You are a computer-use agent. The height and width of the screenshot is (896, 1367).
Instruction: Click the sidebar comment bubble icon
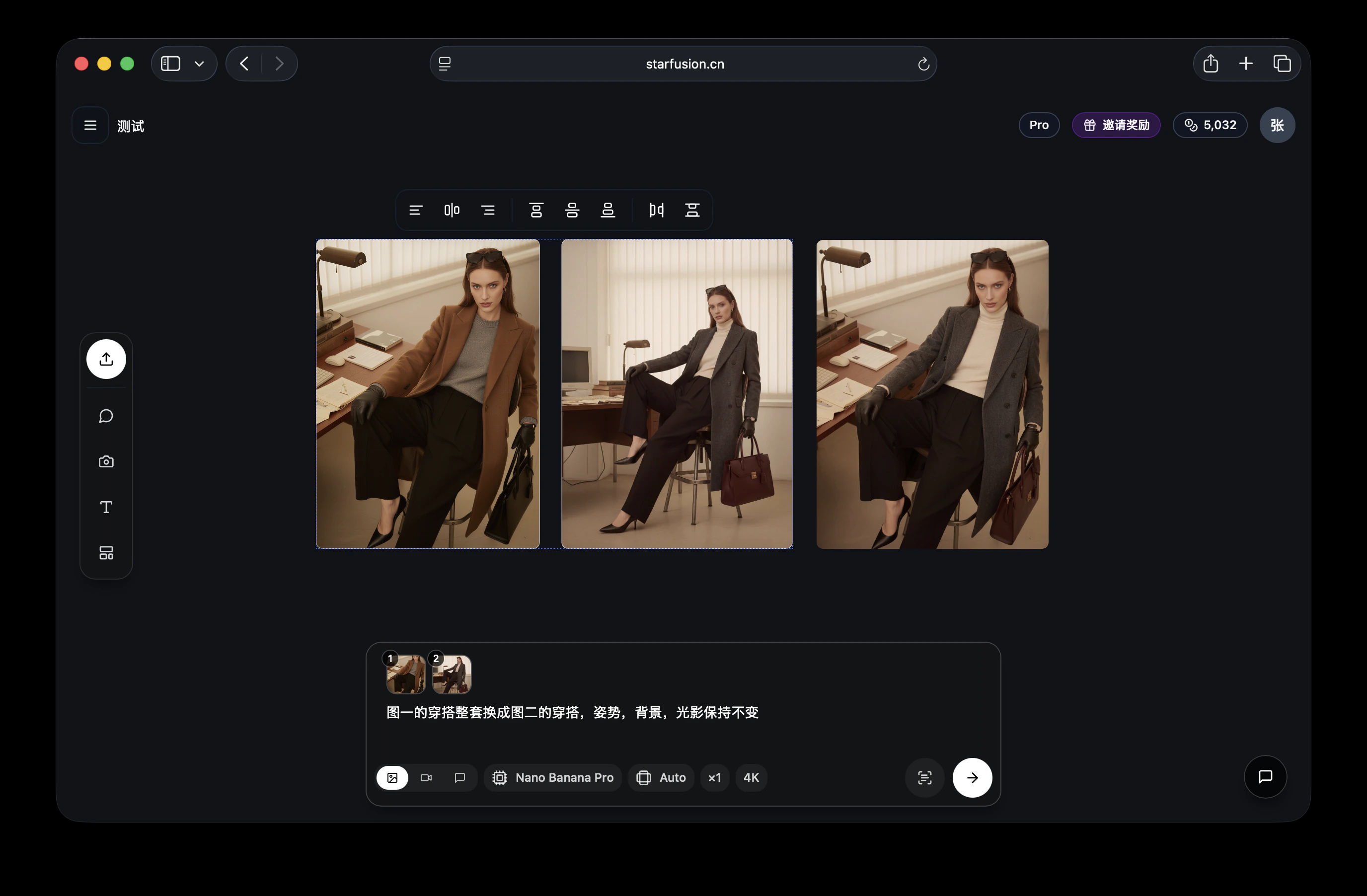click(106, 416)
